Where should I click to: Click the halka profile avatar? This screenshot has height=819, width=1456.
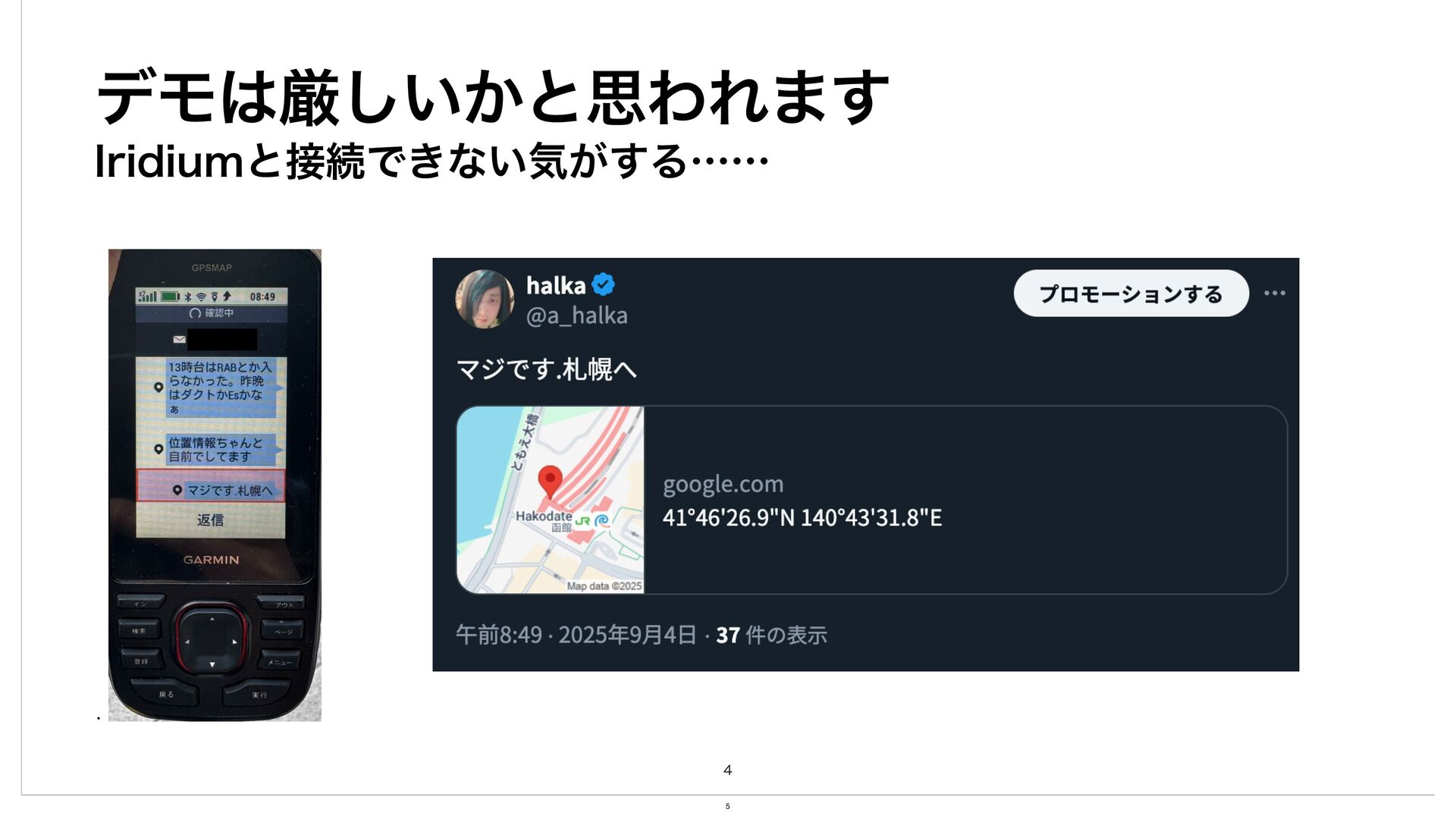[485, 299]
